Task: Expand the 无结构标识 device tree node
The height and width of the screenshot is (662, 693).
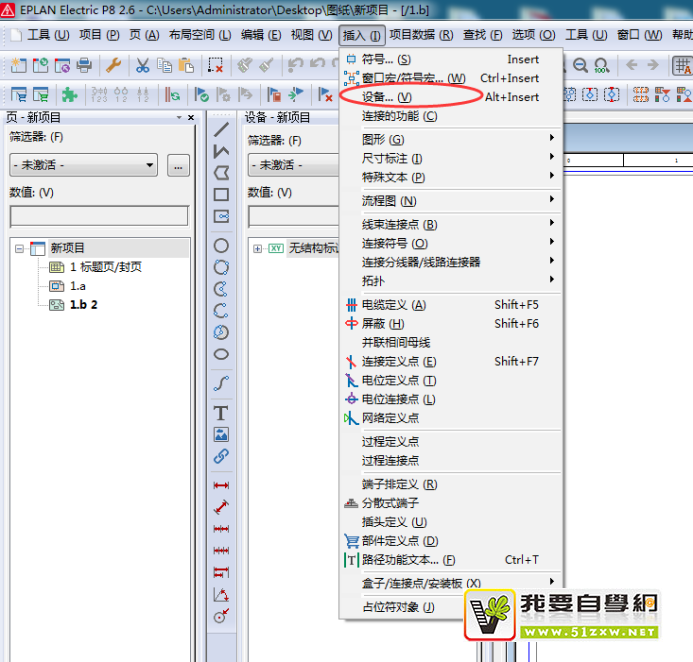Action: coord(257,248)
